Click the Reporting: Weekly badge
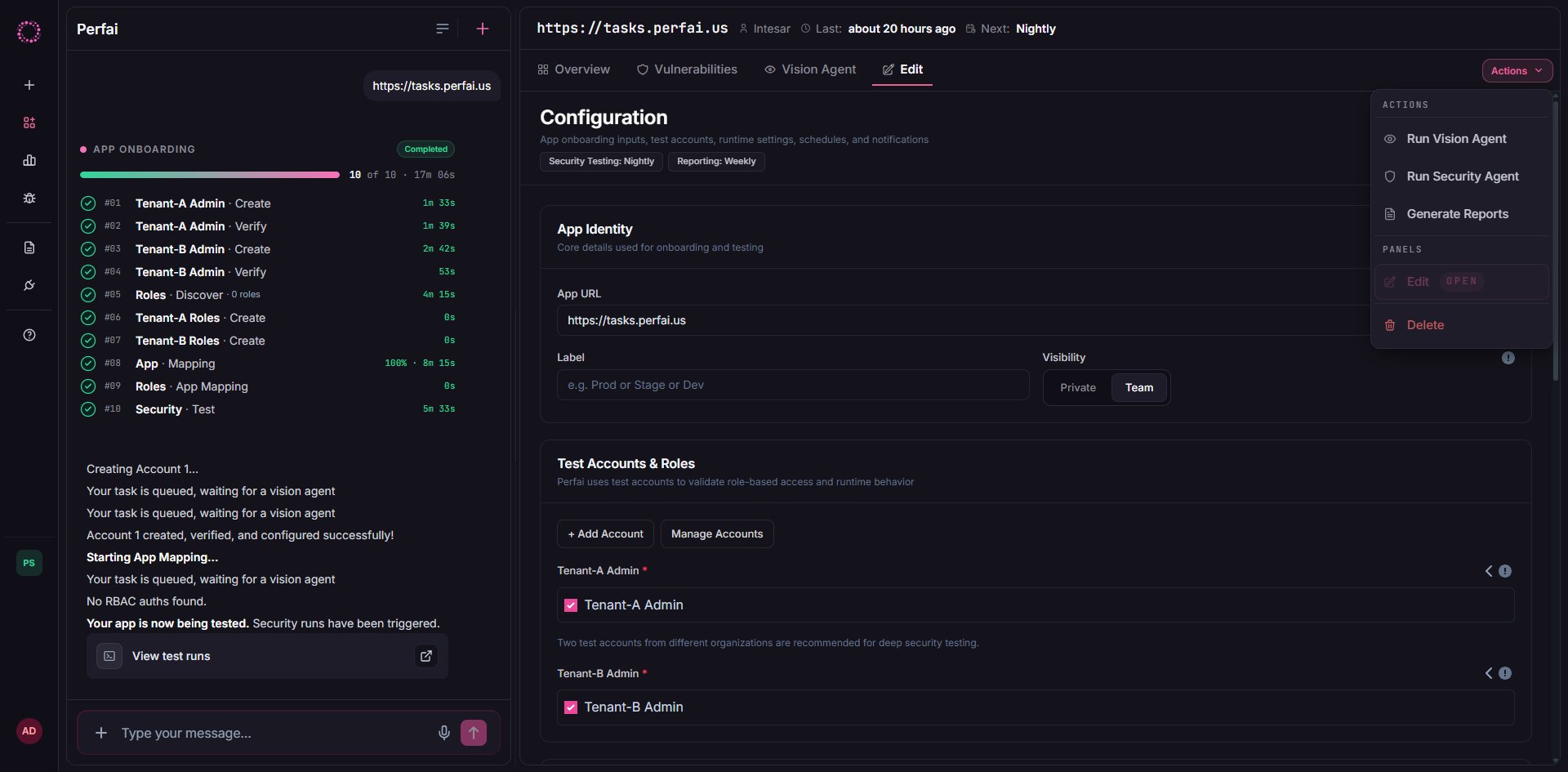 tap(716, 162)
